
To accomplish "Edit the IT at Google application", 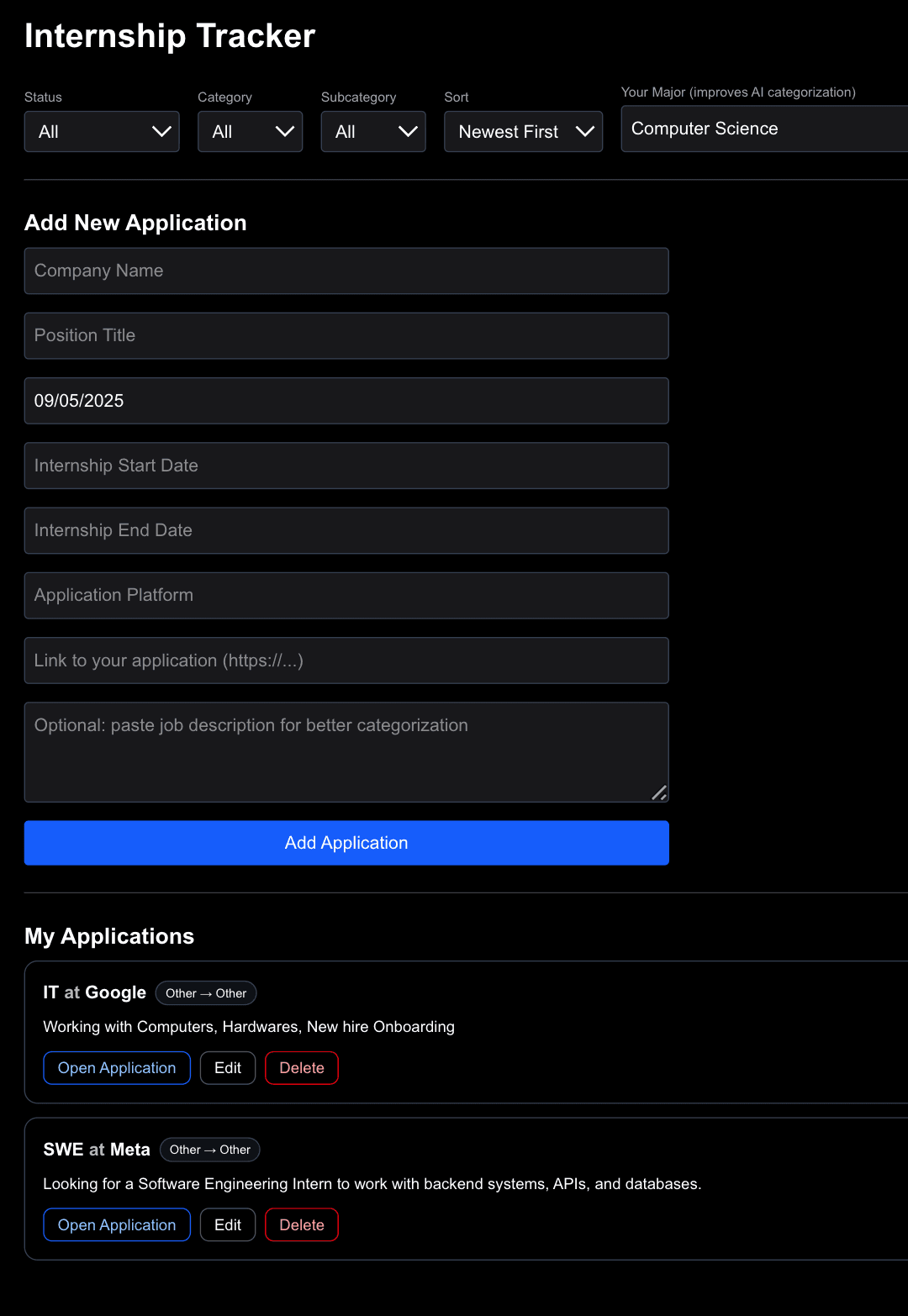I will point(228,1068).
